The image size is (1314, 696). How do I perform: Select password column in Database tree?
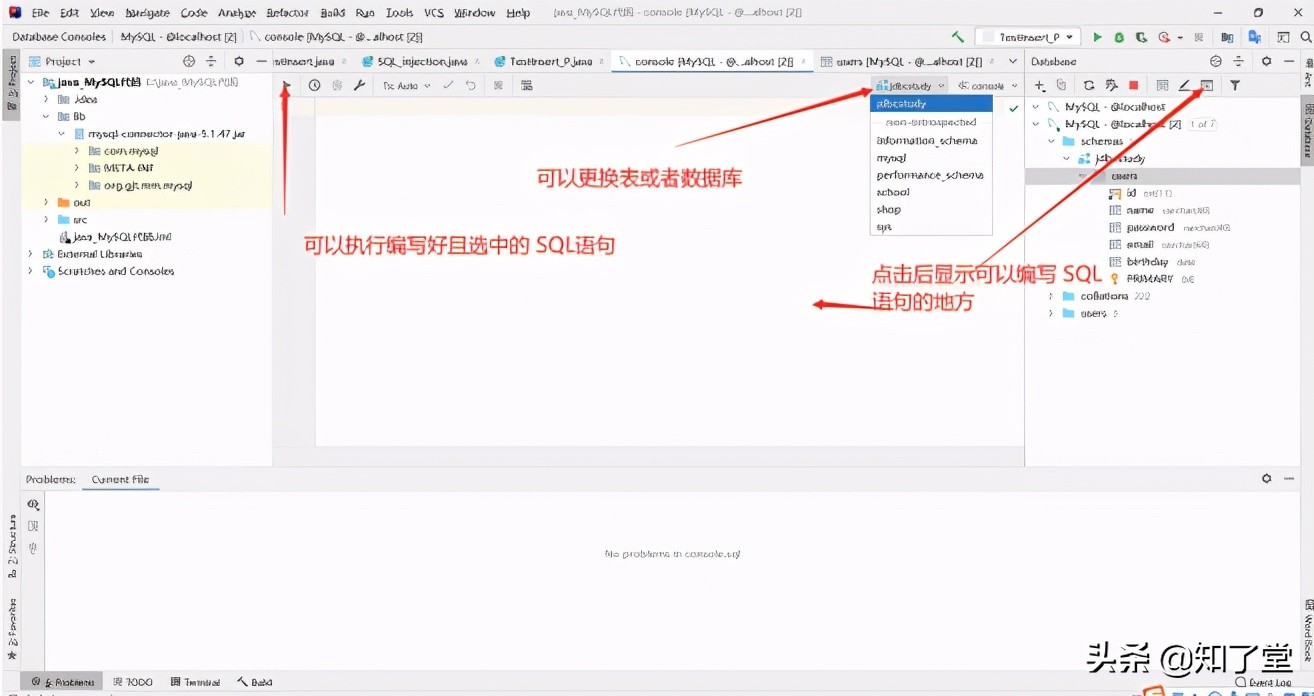[x=1151, y=227]
